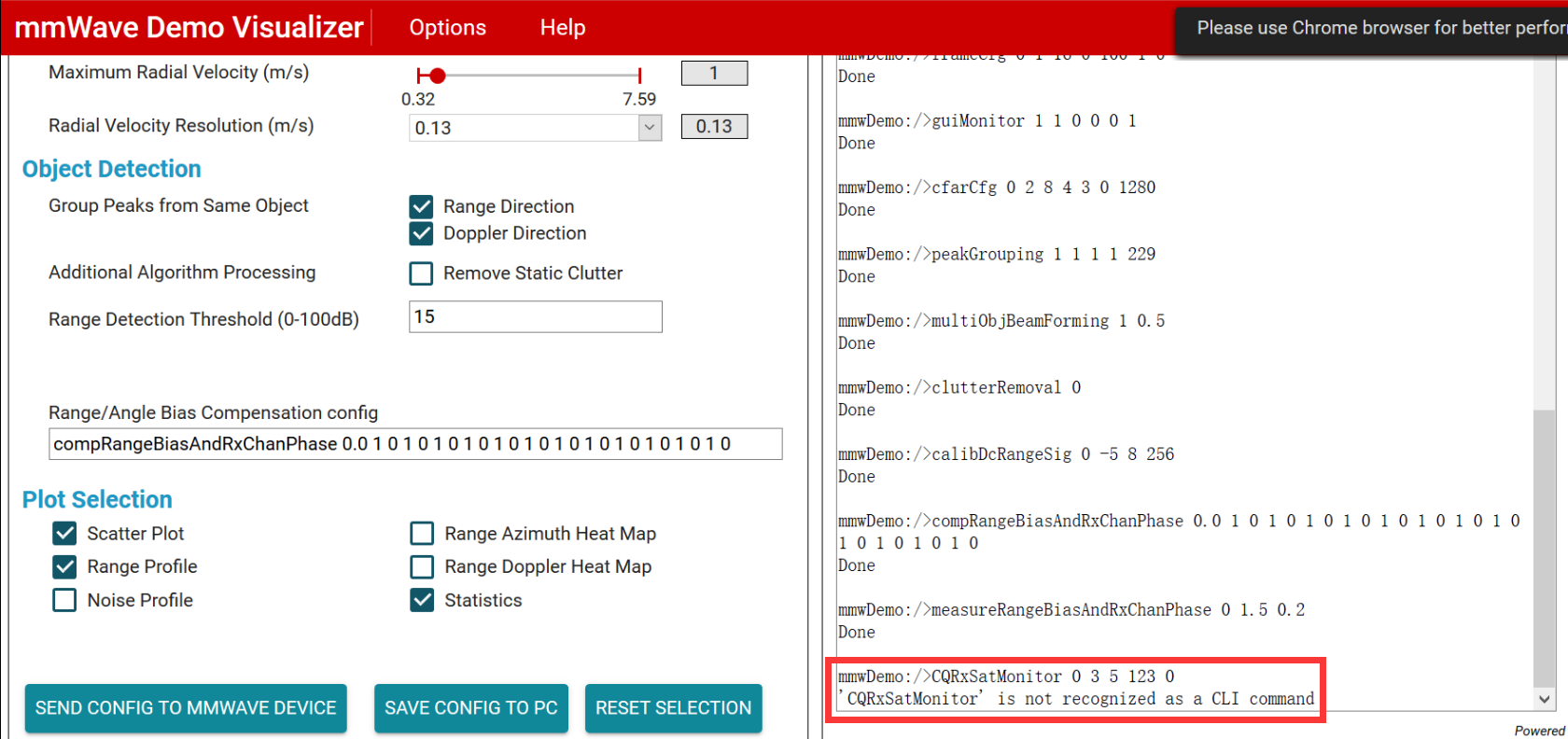Open the Options menu

tap(447, 28)
